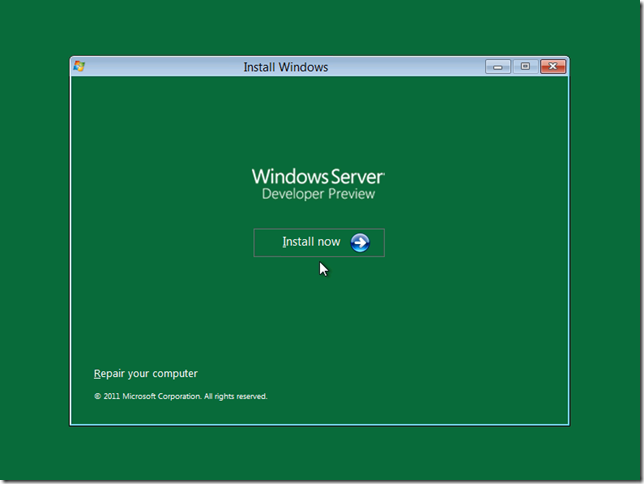Click the Install Windows title text
The height and width of the screenshot is (484, 644).
tap(286, 67)
